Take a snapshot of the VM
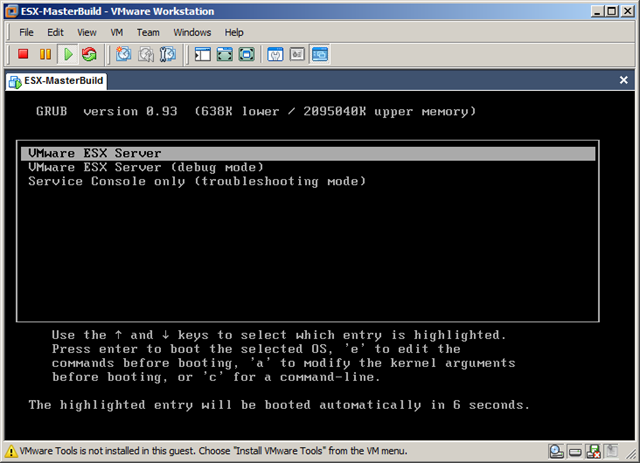640x463 pixels. click(123, 54)
